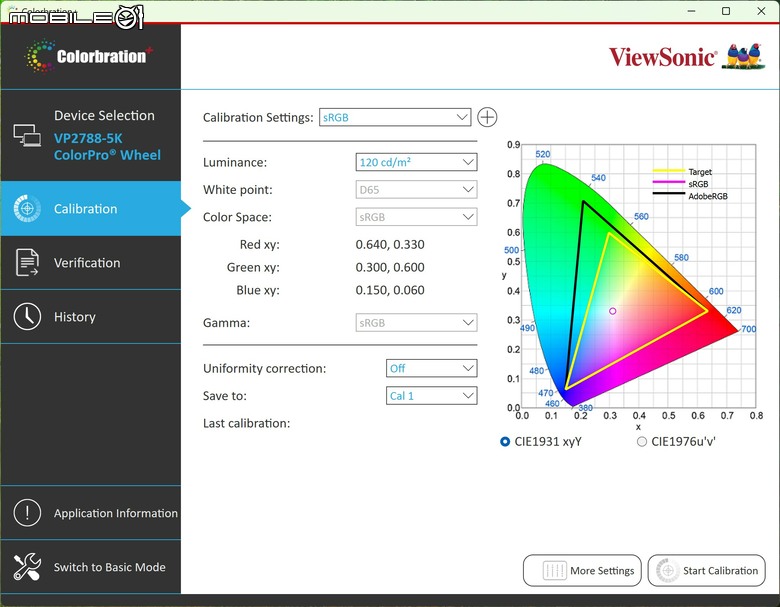Click the Application Information exclamation icon
Image resolution: width=780 pixels, height=607 pixels.
pos(27,512)
